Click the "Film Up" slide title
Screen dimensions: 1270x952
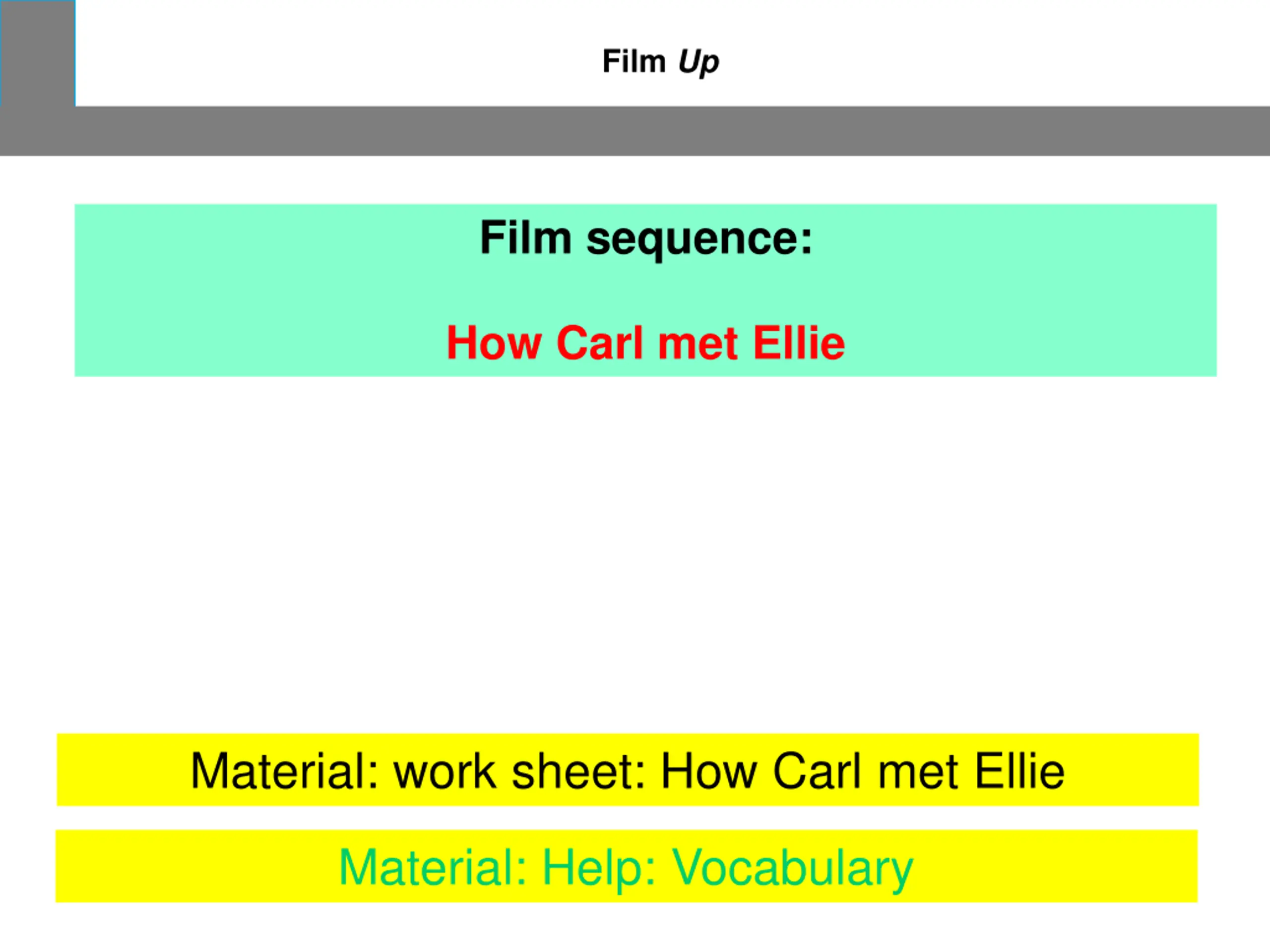(660, 62)
